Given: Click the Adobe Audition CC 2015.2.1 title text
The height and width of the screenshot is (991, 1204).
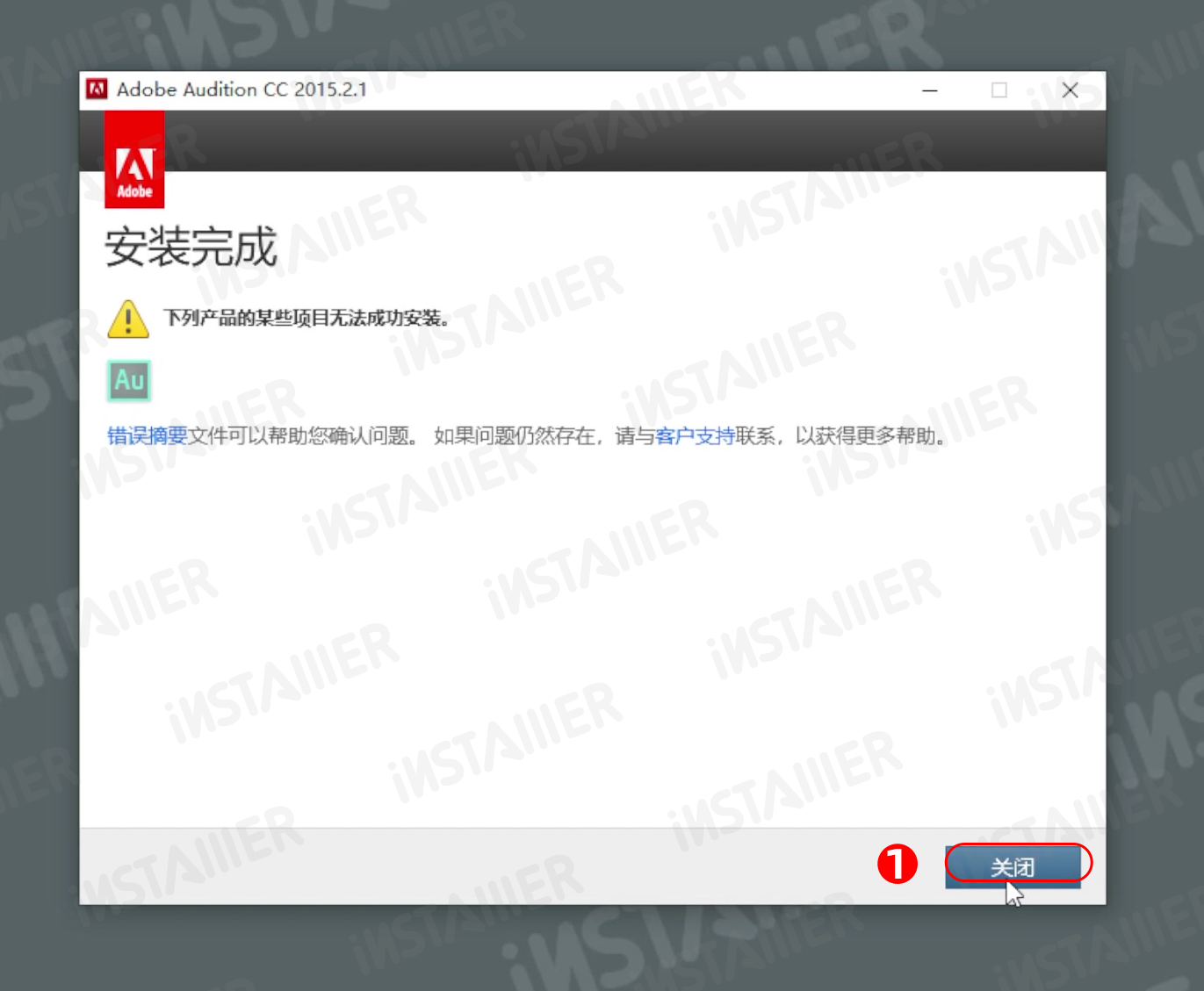Looking at the screenshot, I should pos(242,90).
